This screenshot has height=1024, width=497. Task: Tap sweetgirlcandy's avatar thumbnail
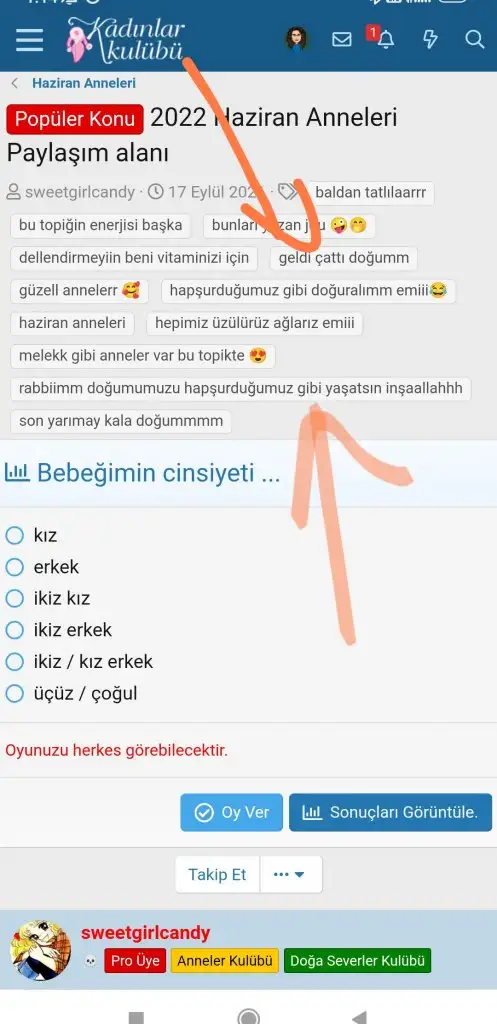[40, 950]
